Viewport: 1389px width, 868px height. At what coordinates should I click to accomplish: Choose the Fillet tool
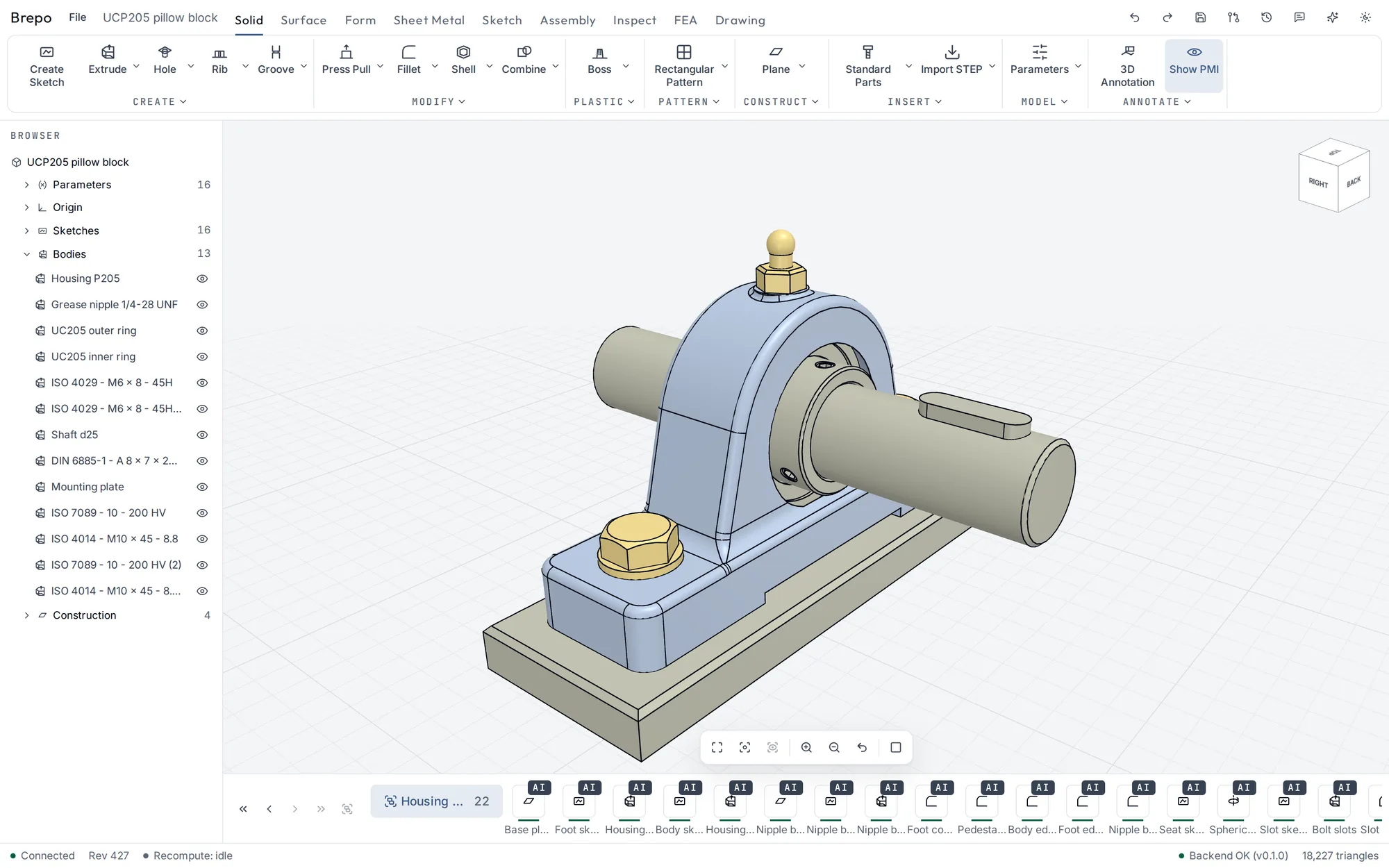408,60
